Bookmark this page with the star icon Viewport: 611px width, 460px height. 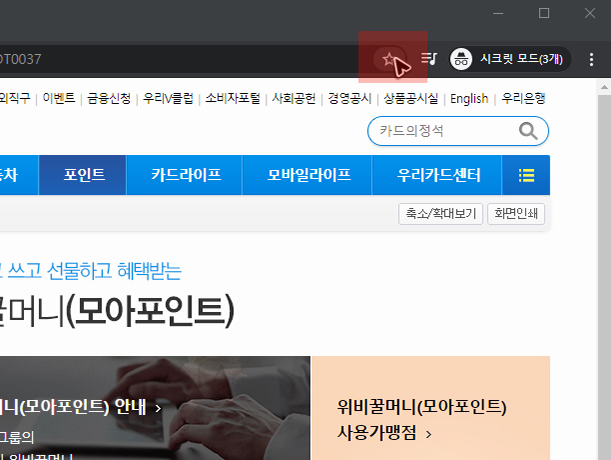389,59
